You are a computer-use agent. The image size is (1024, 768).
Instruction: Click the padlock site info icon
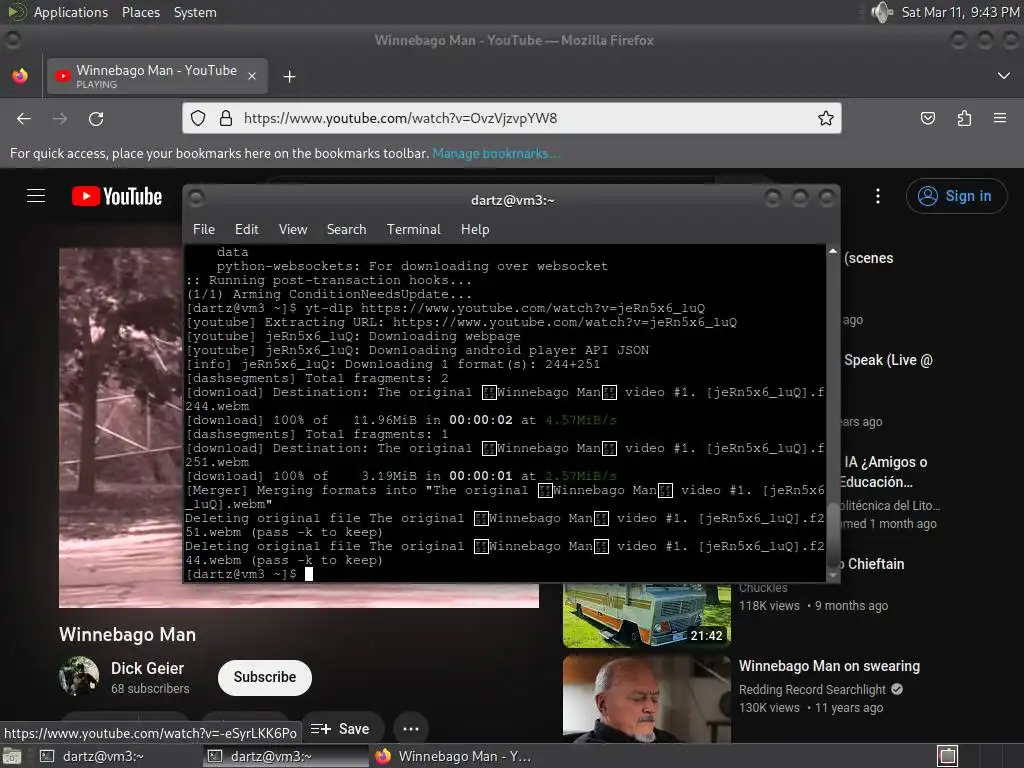(226, 118)
